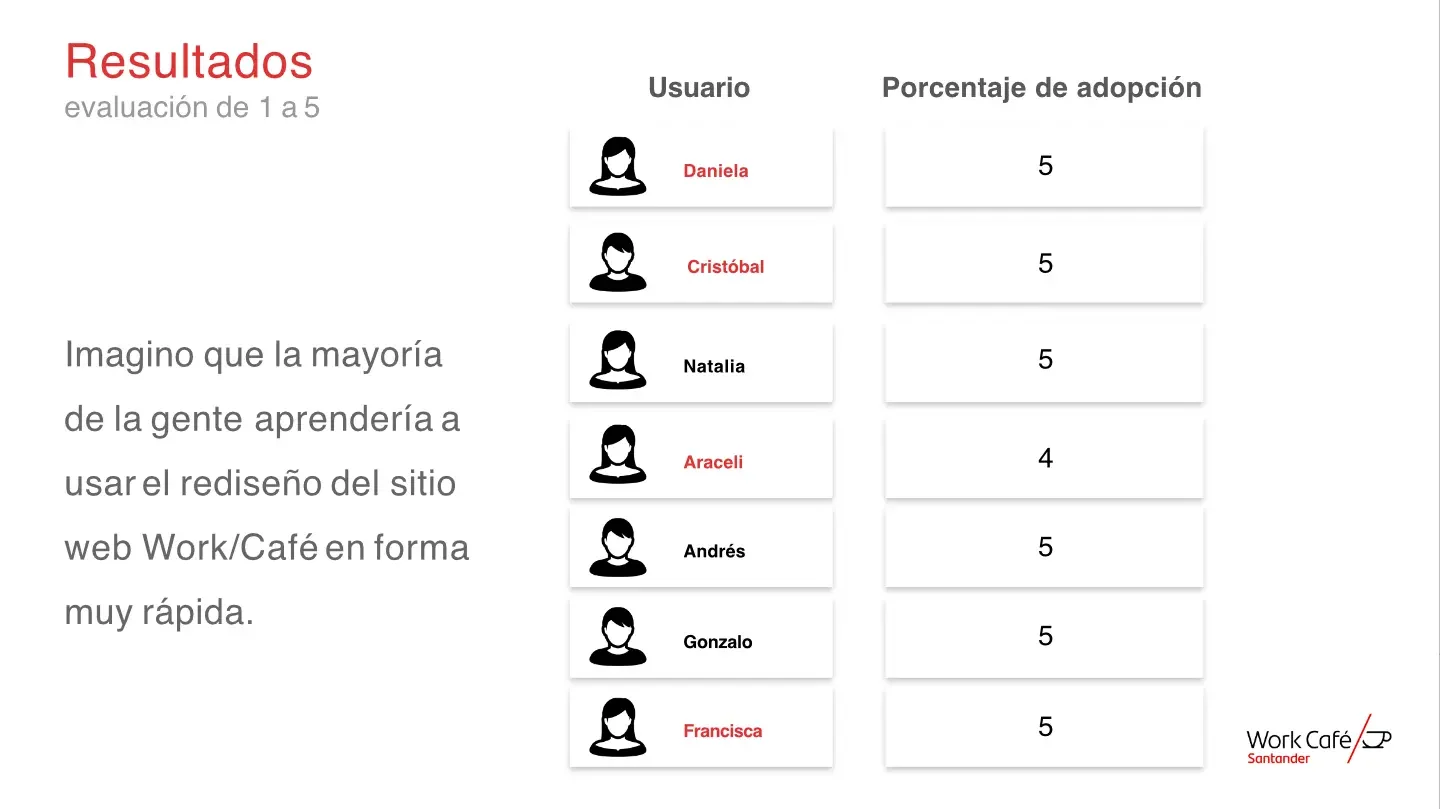Click the quote paragraph about Work/Café redesign

(266, 483)
